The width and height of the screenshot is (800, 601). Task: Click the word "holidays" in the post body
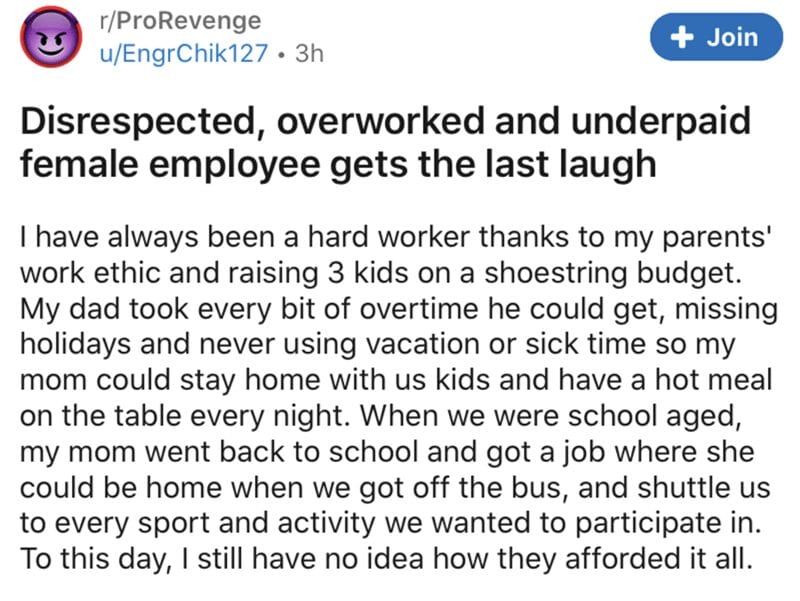pos(76,344)
